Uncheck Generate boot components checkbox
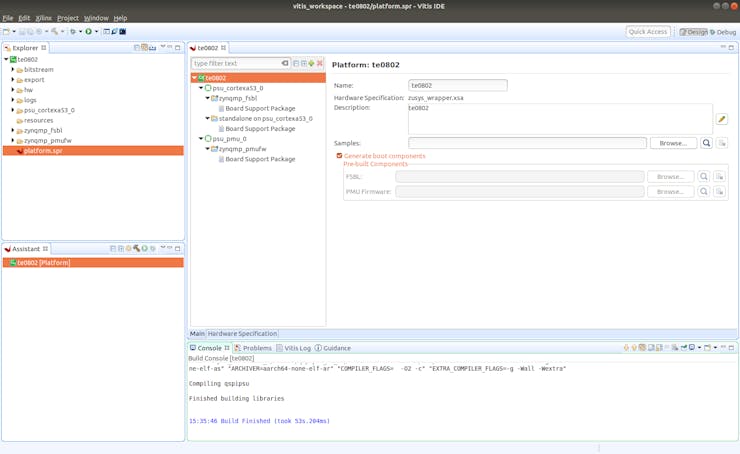The width and height of the screenshot is (740, 454). (x=340, y=156)
